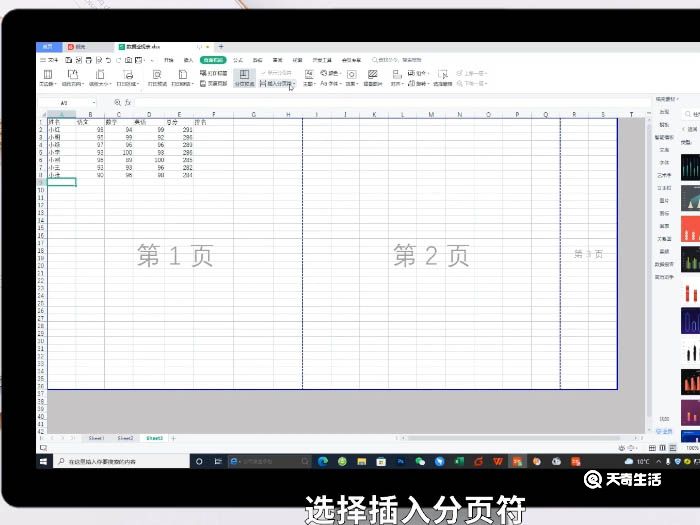Click the first dark teal chart thumbnail

(x=690, y=167)
